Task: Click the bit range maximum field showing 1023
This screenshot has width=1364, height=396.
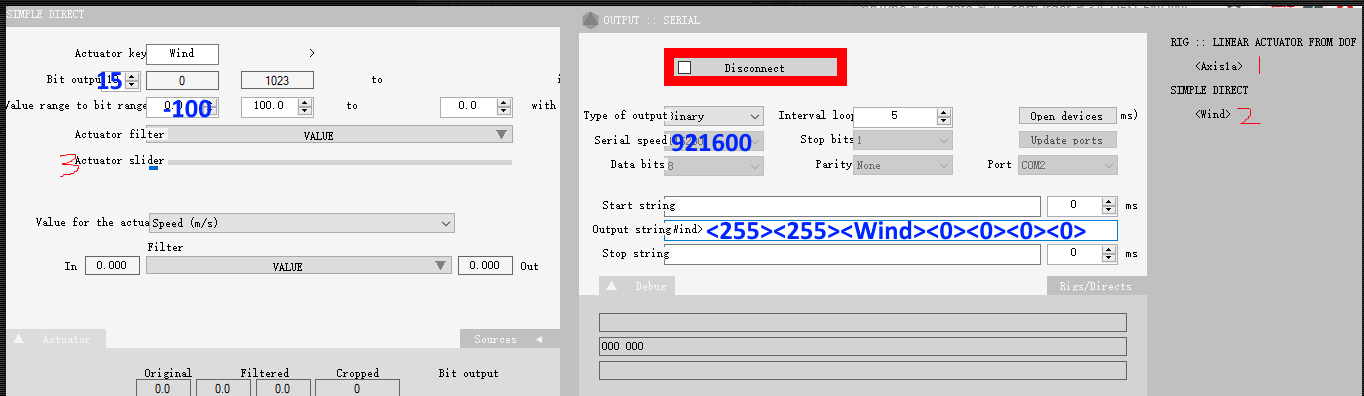Action: tap(278, 80)
